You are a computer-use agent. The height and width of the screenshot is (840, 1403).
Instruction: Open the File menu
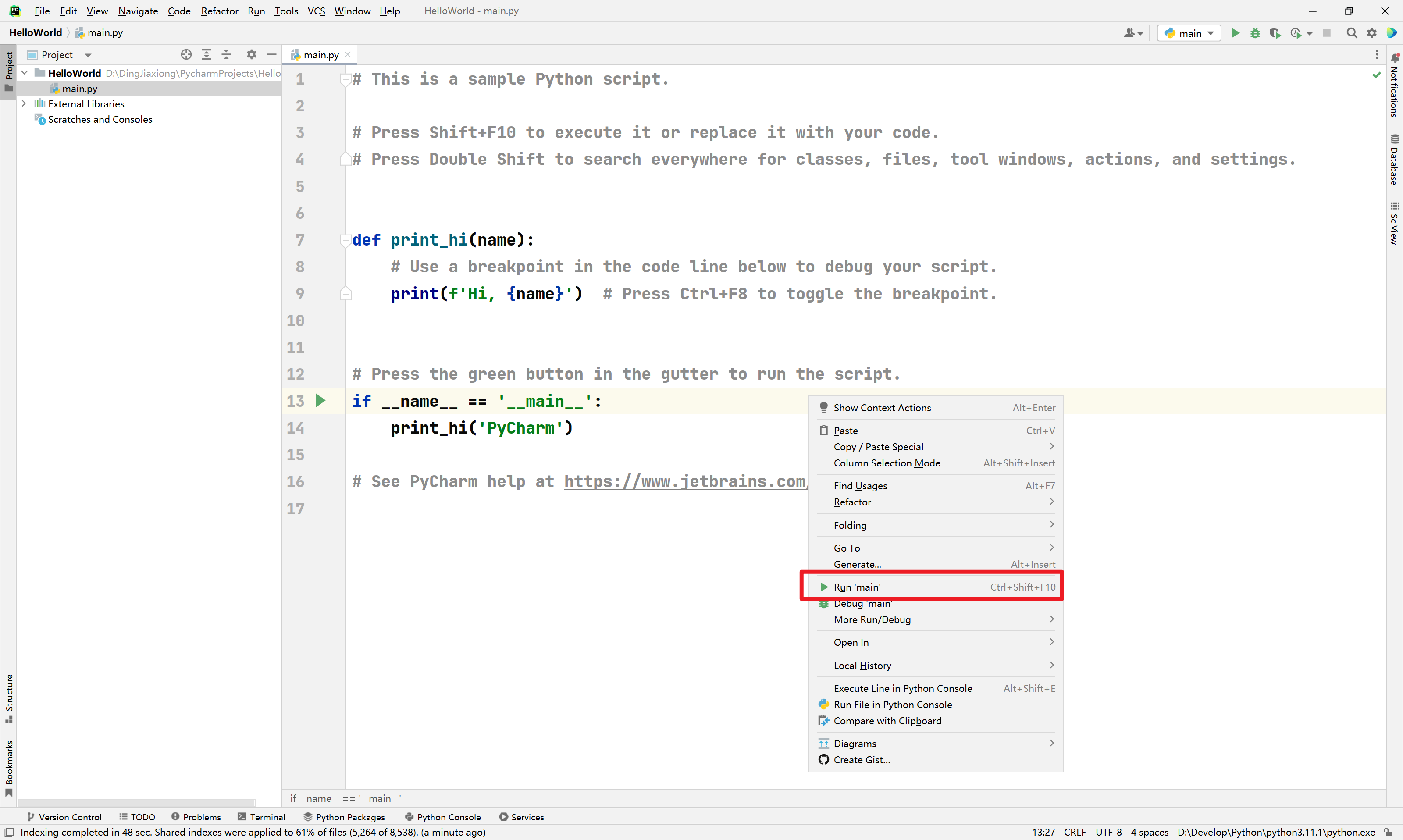coord(42,11)
